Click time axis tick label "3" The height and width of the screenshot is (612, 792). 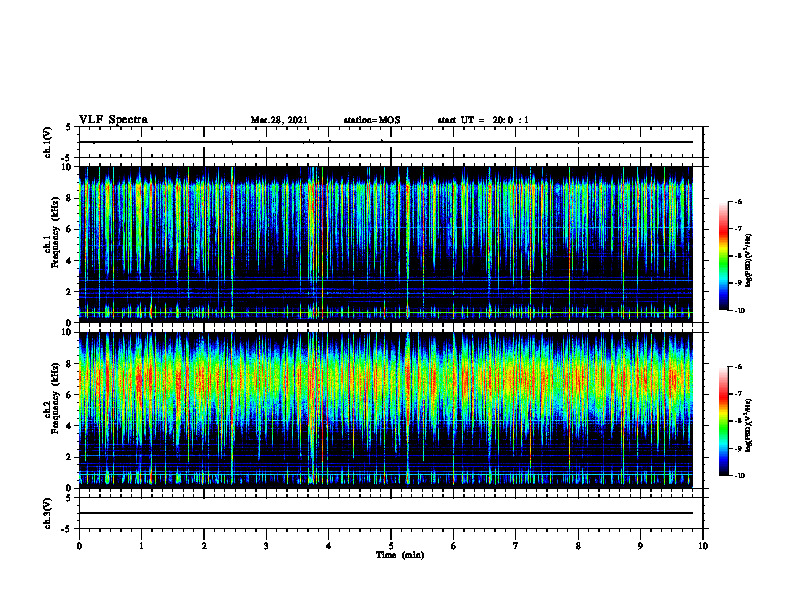tap(266, 546)
